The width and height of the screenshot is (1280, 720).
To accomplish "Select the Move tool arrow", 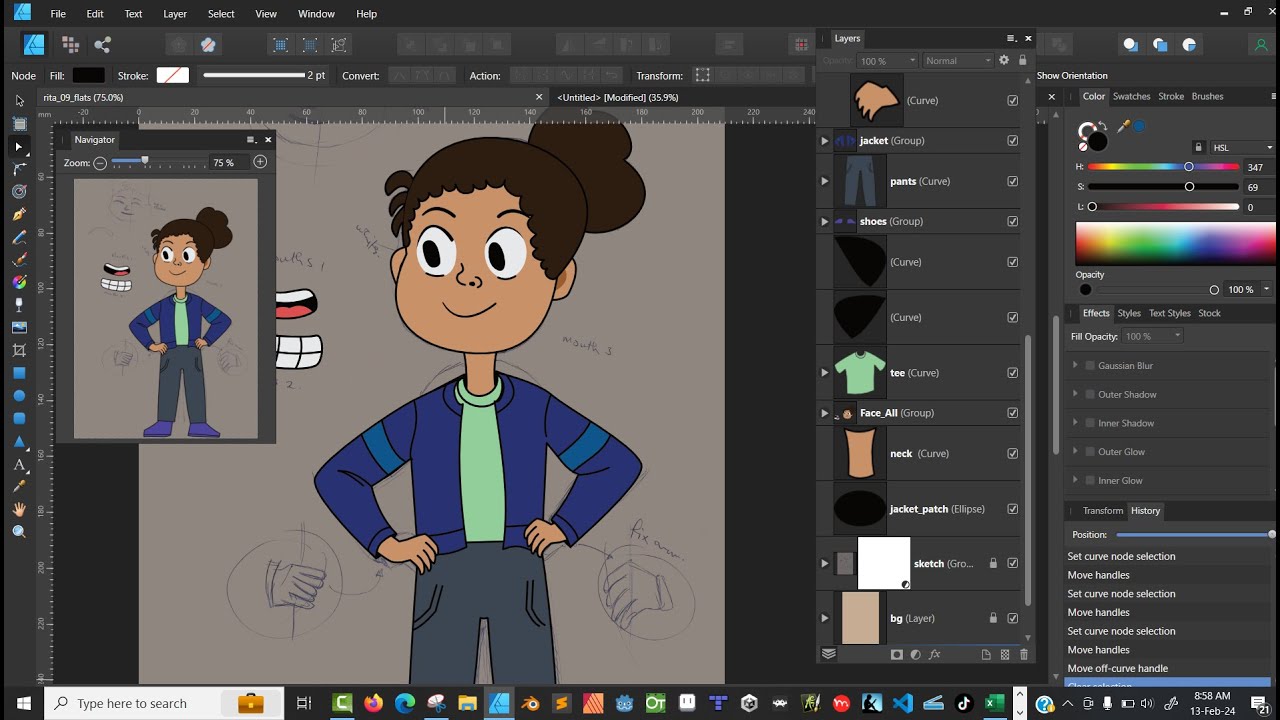I will (19, 101).
